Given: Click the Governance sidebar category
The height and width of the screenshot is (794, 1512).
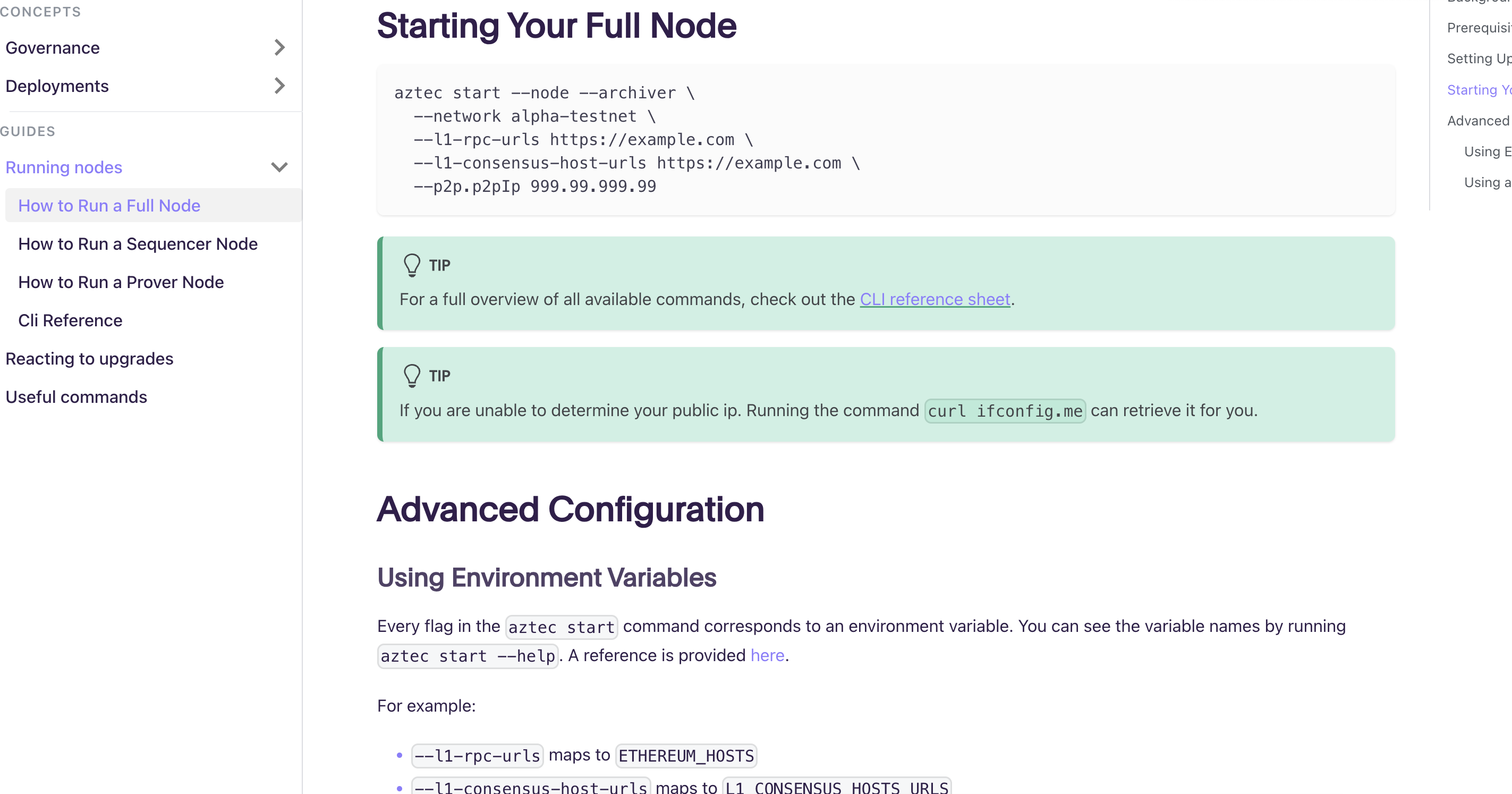Looking at the screenshot, I should coord(53,48).
